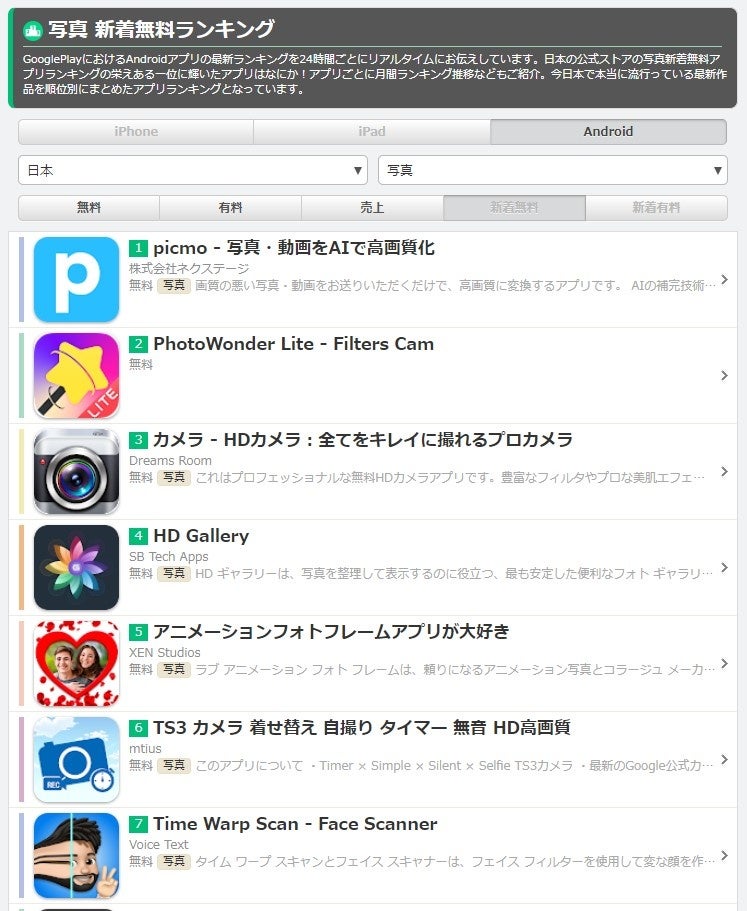
Task: Open アニメーションフォトフレームアプリが大好き title
Action: click(331, 632)
